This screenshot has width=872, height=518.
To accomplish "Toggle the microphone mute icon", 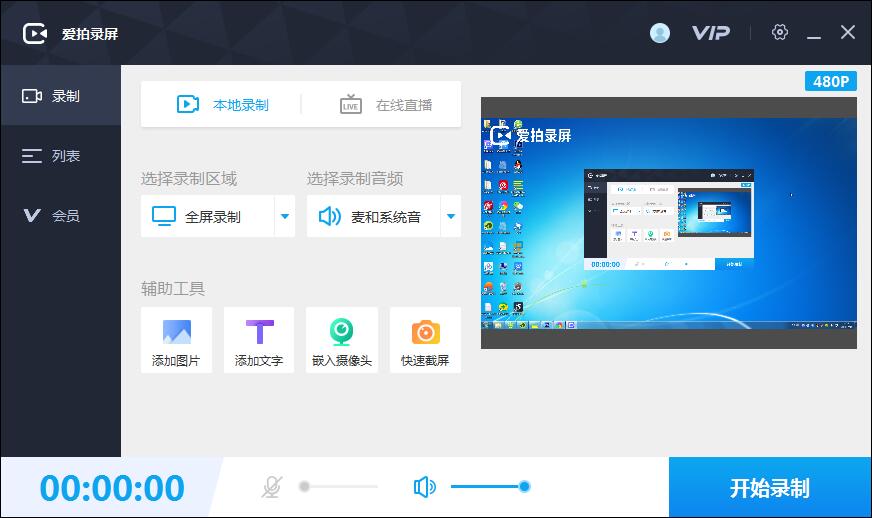I will pos(271,487).
